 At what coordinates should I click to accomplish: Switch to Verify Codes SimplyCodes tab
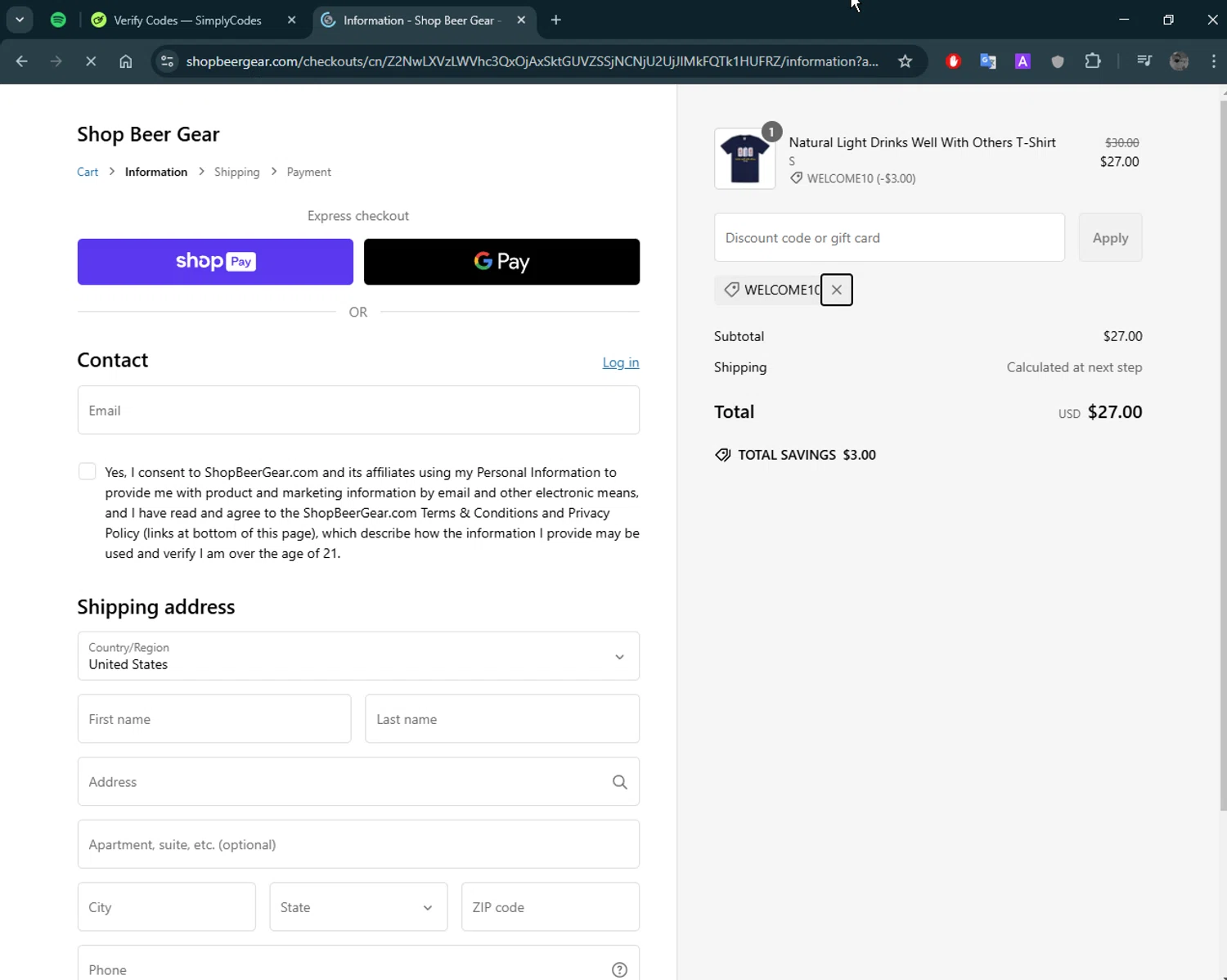(188, 20)
